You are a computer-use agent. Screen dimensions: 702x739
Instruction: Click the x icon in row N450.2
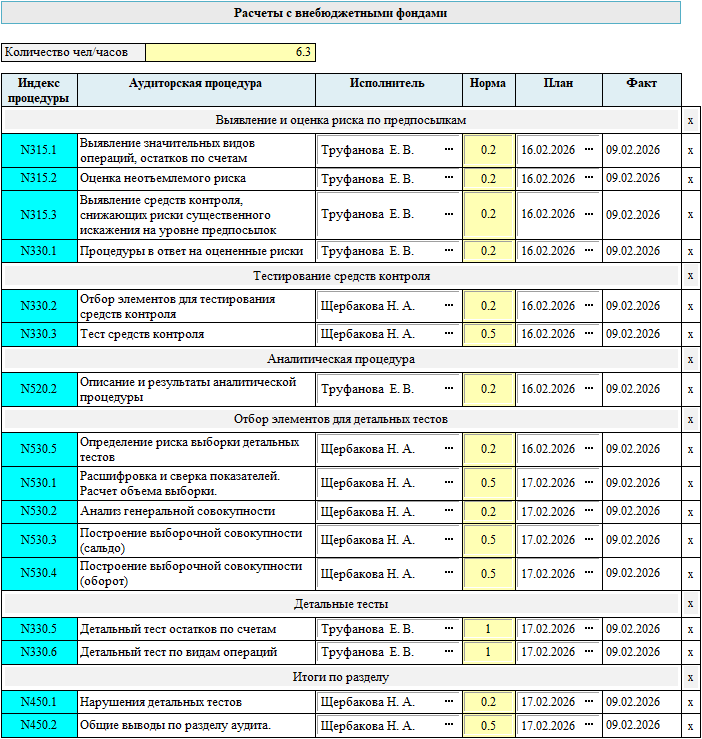point(690,726)
